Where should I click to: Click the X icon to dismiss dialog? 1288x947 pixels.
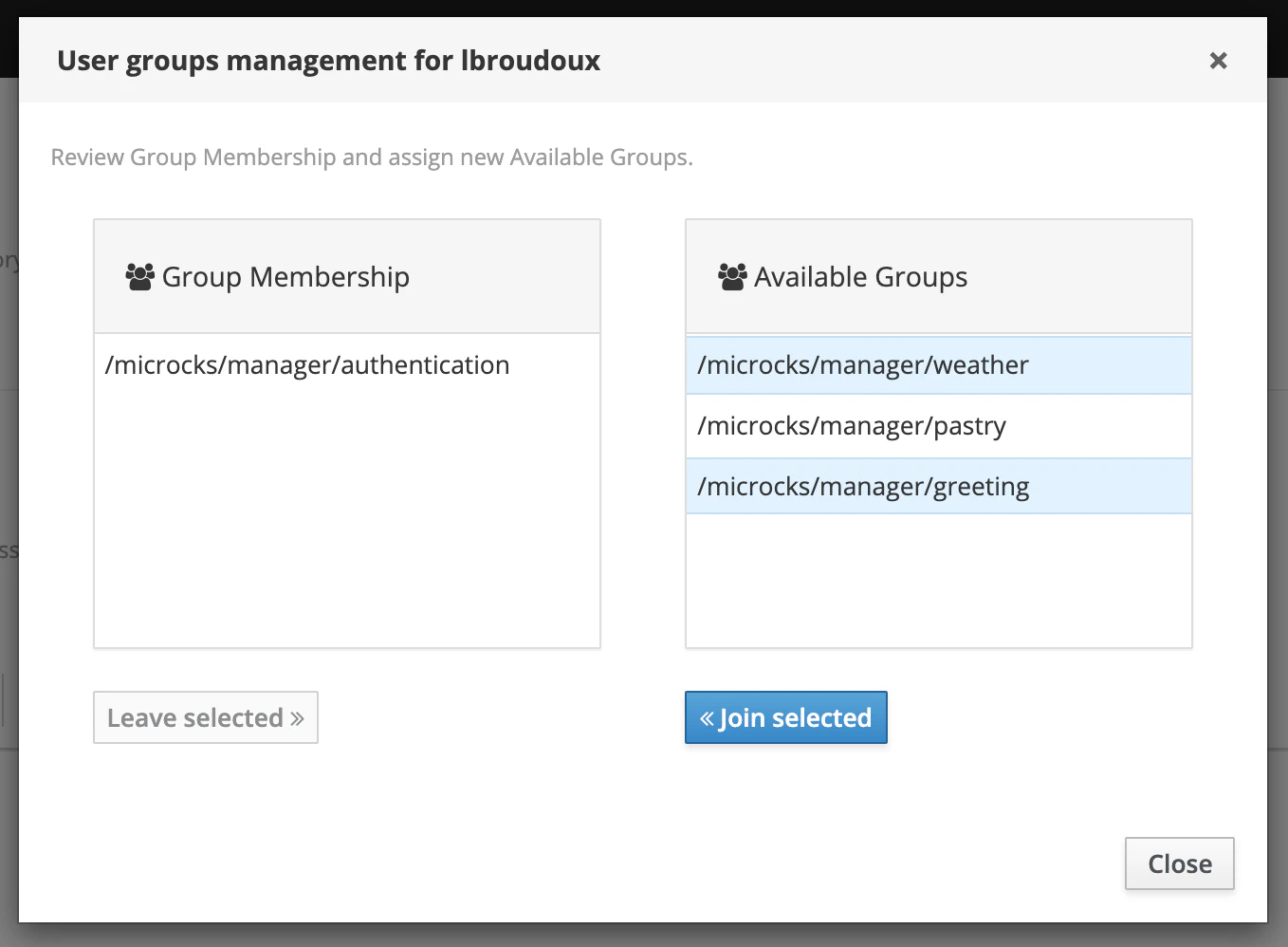(1218, 61)
